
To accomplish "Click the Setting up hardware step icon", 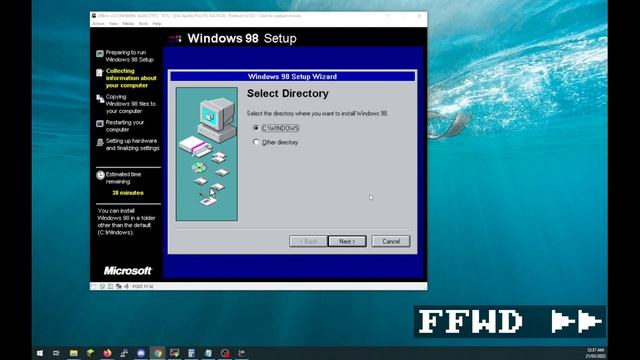I will tap(100, 142).
